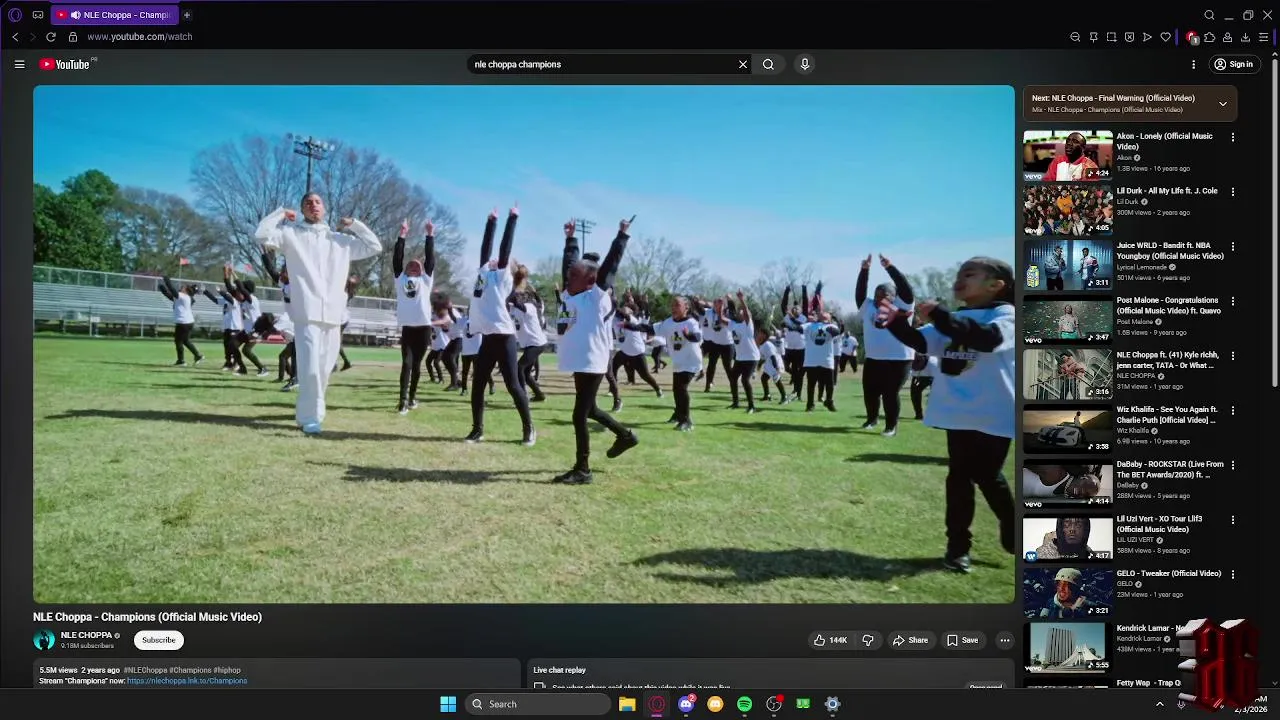This screenshot has width=1280, height=720.
Task: View site security info via the padlock icon
Action: (x=73, y=37)
